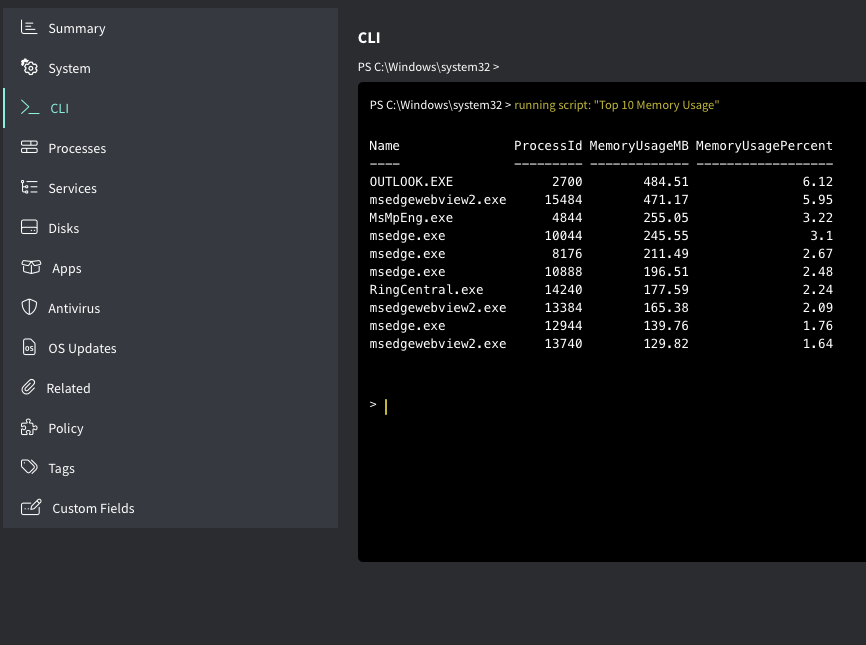Click the 1.64 memory percent value

818,344
